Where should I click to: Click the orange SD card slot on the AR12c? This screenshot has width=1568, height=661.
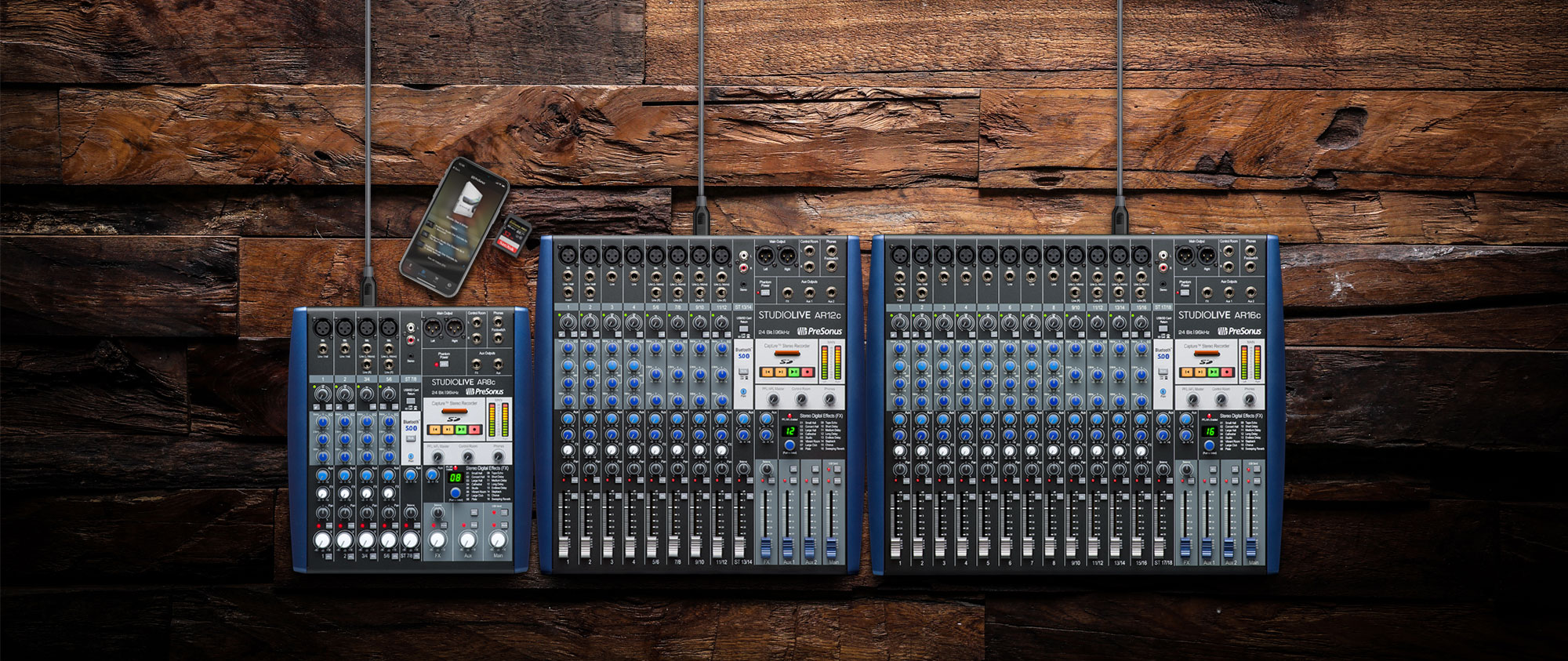click(787, 353)
